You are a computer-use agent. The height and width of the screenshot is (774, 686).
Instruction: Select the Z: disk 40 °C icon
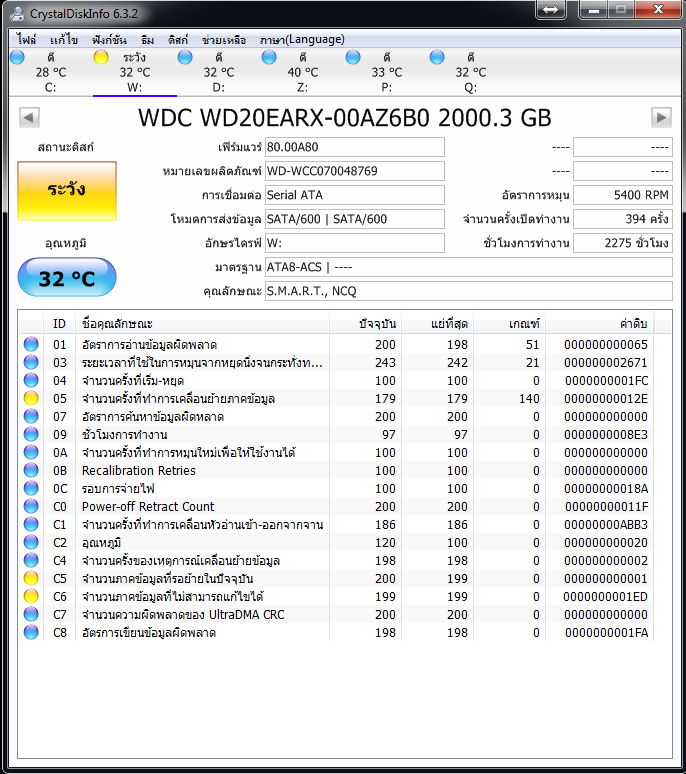269,57
